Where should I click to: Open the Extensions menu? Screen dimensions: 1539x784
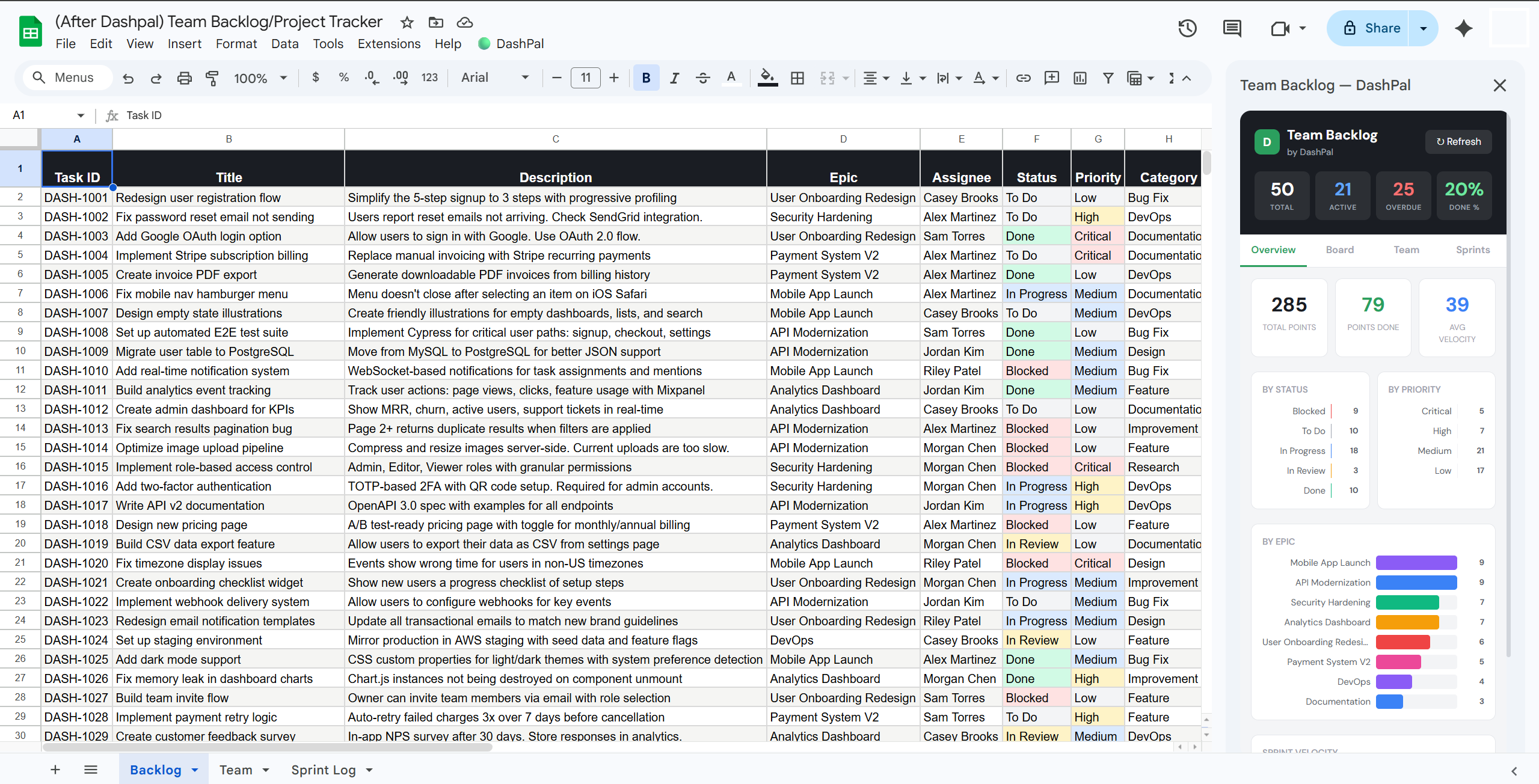point(389,44)
